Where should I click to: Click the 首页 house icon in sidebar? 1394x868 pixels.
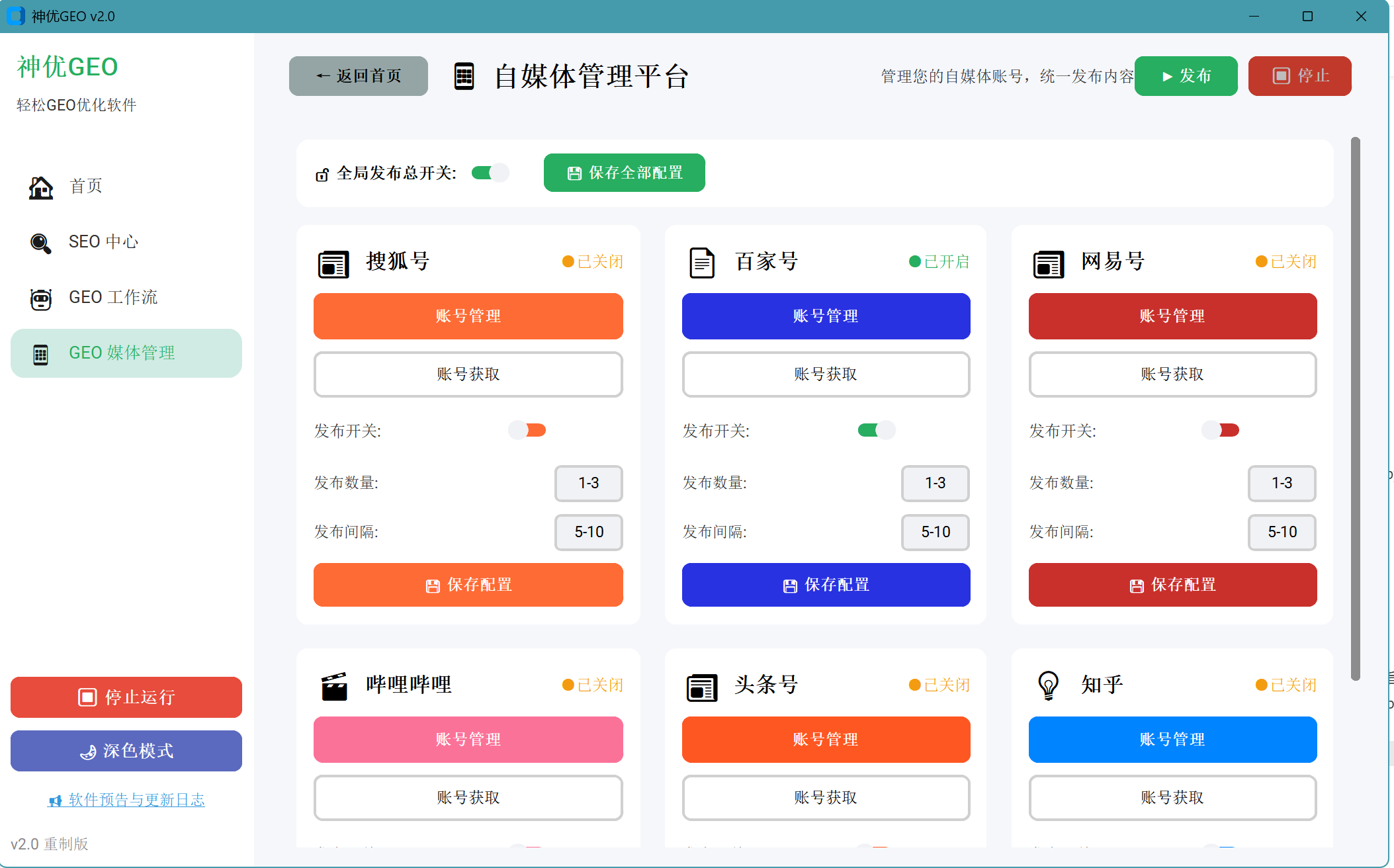(x=41, y=187)
